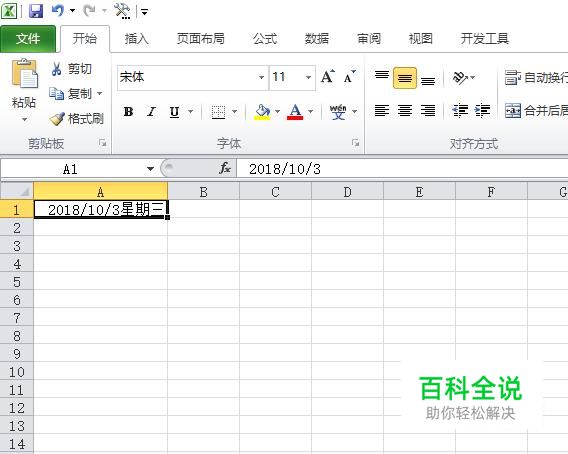Toggle underline formatting
Screen dimensions: 568x454
tap(174, 112)
